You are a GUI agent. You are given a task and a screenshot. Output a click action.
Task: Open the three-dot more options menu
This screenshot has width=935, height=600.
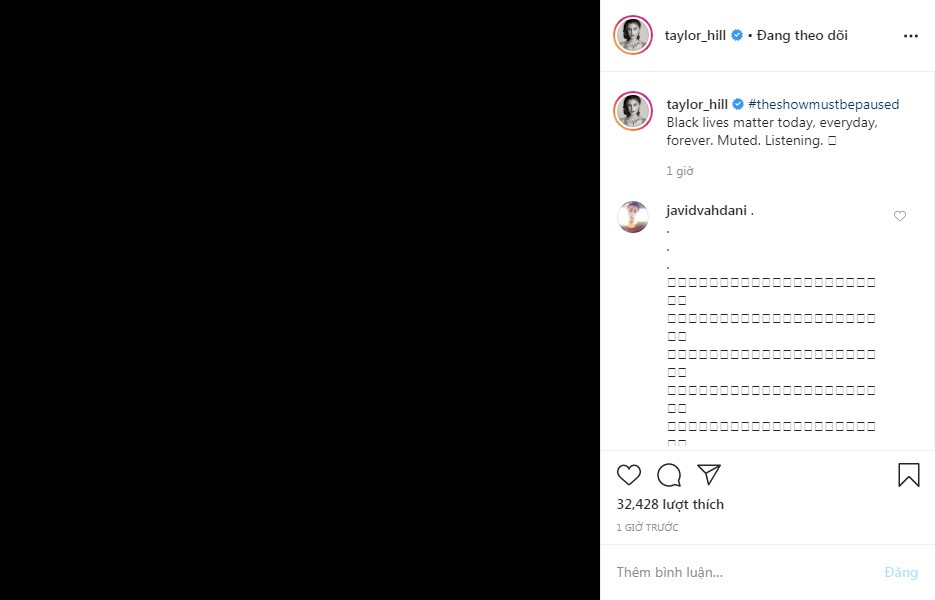click(x=910, y=36)
